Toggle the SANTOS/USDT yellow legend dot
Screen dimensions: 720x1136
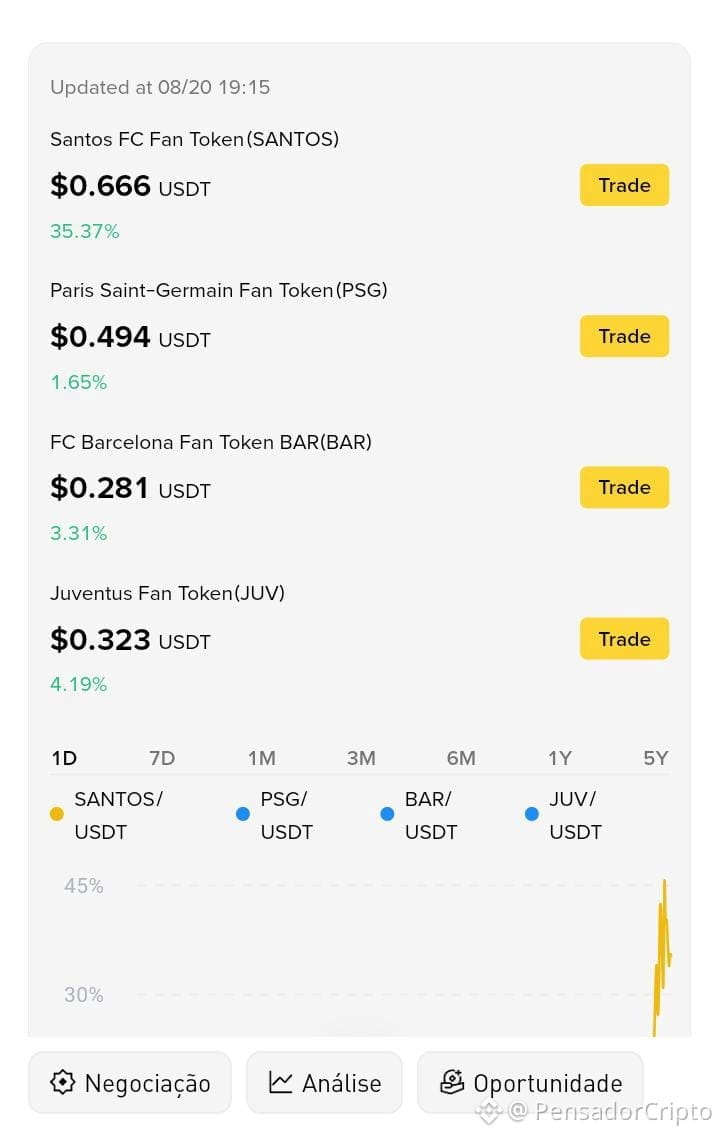click(56, 814)
